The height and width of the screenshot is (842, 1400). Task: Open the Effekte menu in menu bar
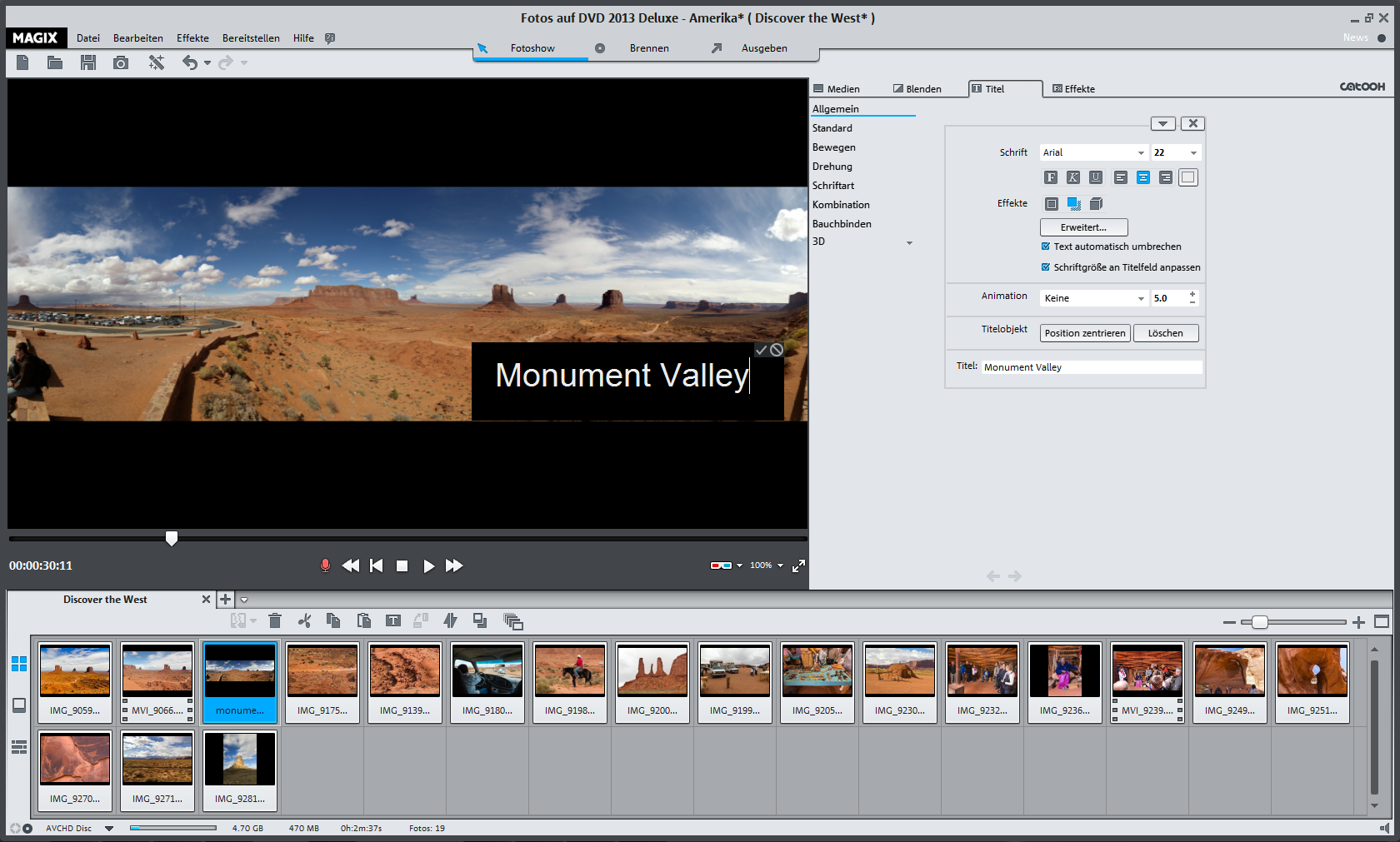192,38
